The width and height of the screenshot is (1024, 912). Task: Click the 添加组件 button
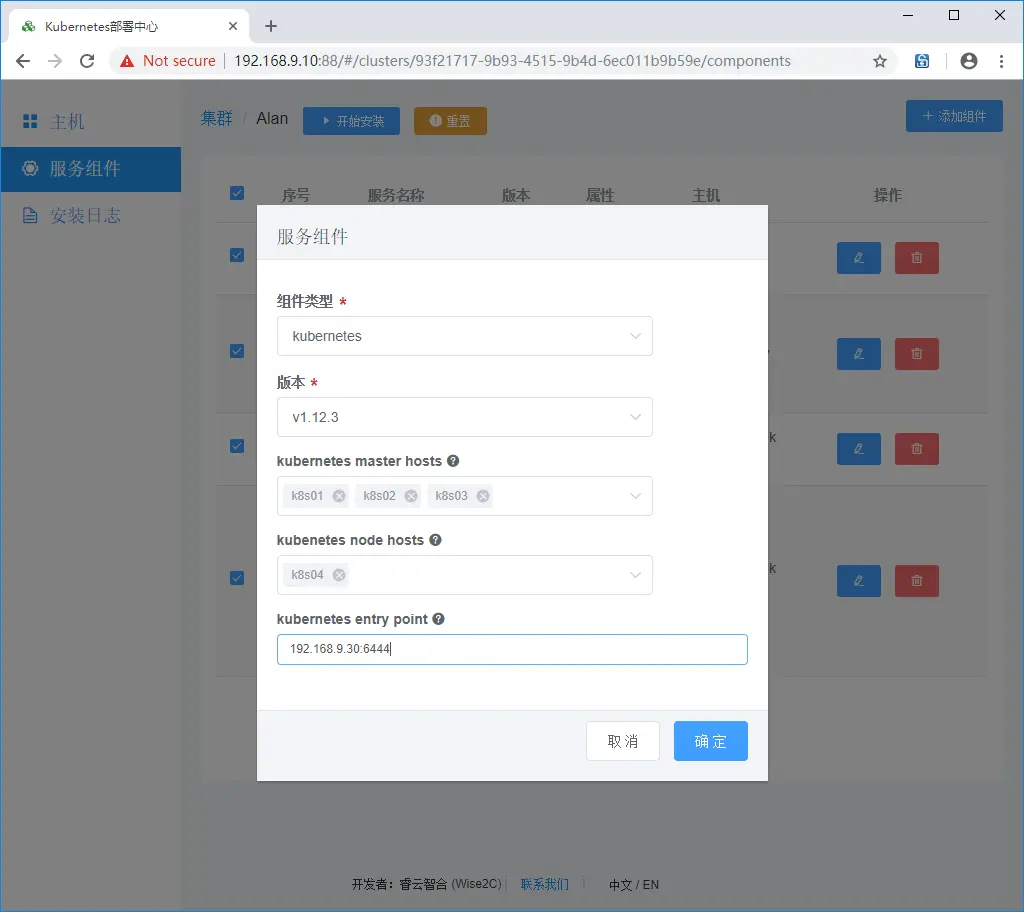[x=953, y=116]
